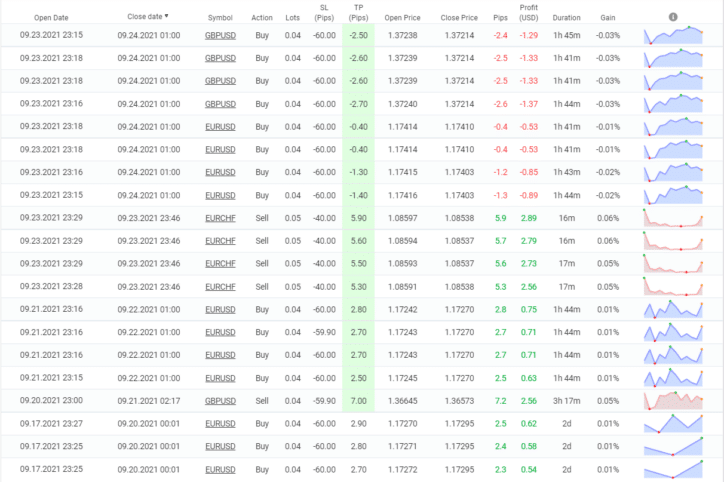Click the Pips column header

(500, 17)
